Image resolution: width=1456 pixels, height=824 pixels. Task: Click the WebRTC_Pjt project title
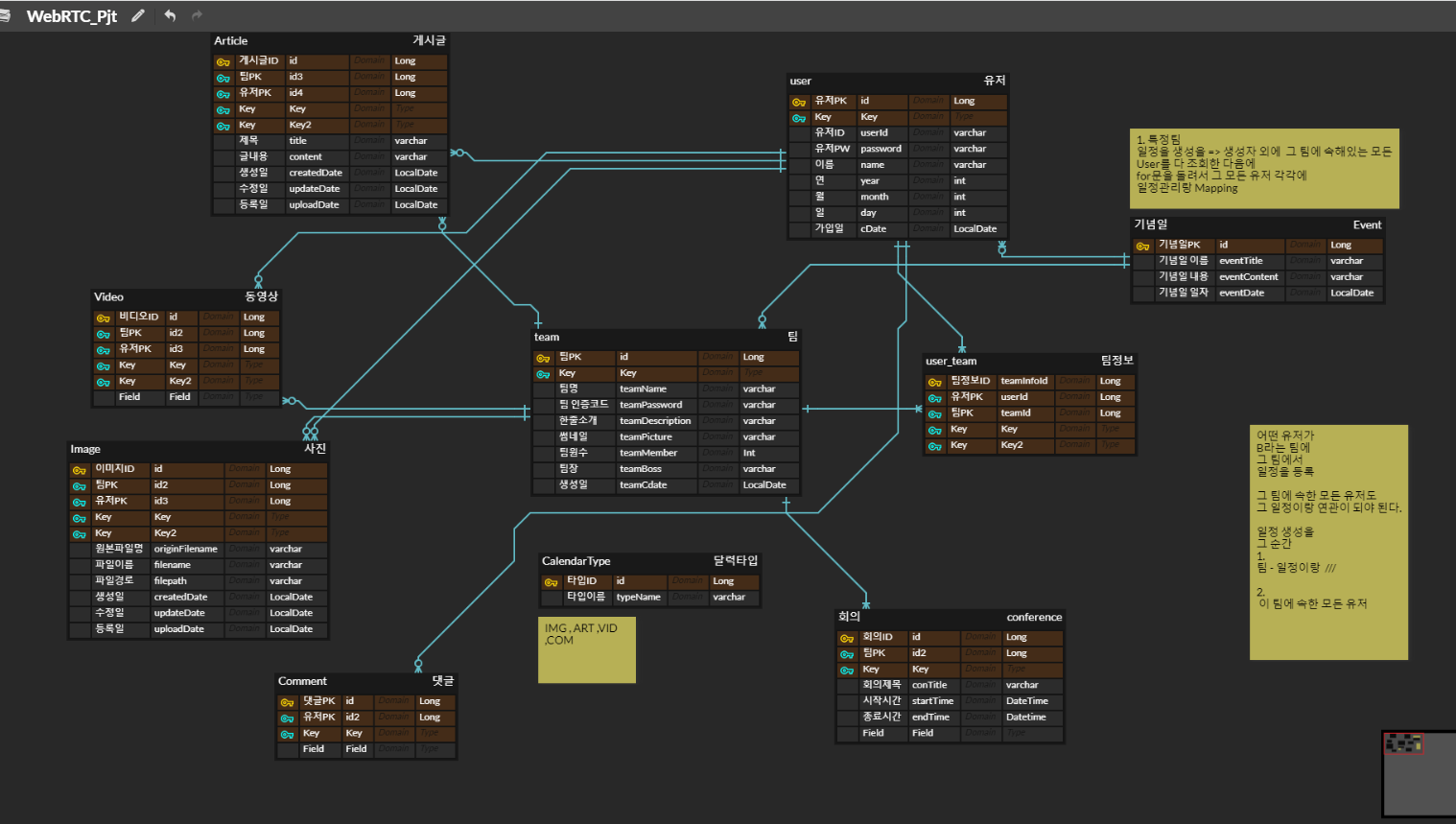point(72,16)
